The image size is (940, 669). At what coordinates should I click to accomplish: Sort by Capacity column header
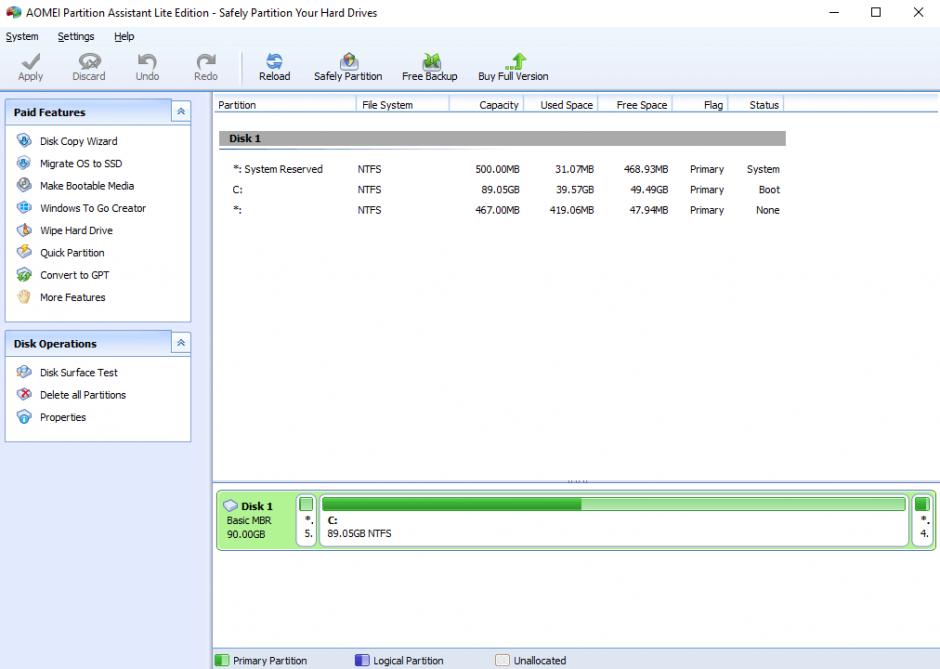[486, 105]
